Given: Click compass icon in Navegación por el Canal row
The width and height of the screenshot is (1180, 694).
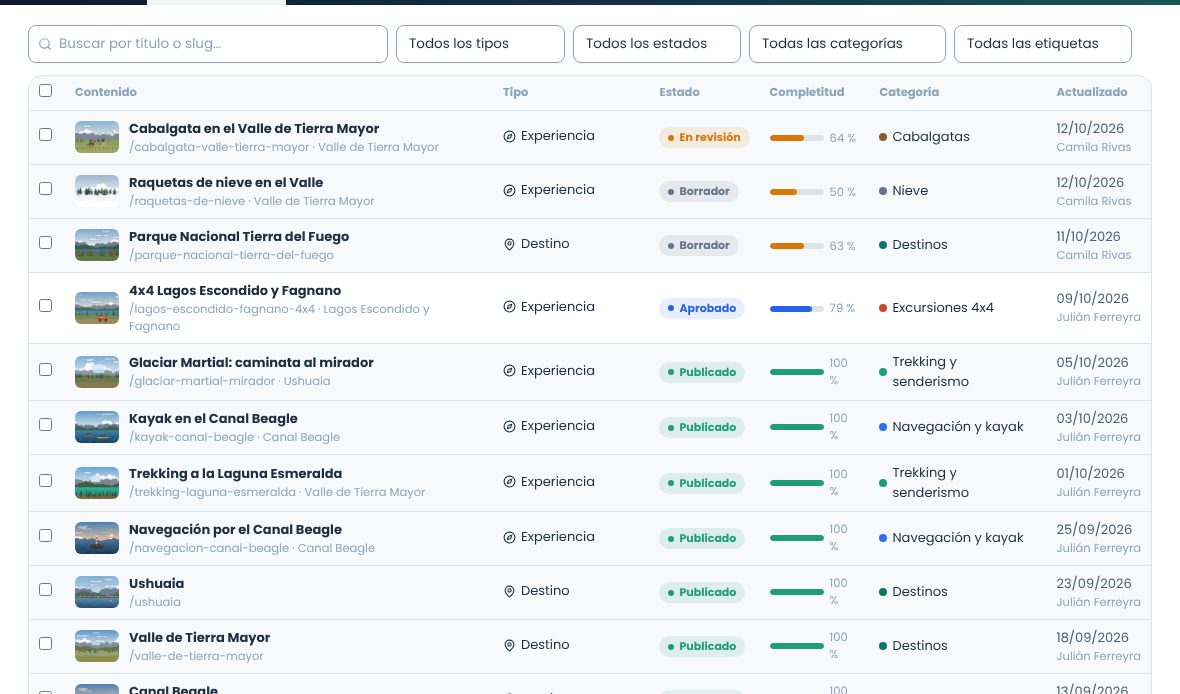Looking at the screenshot, I should coord(509,537).
